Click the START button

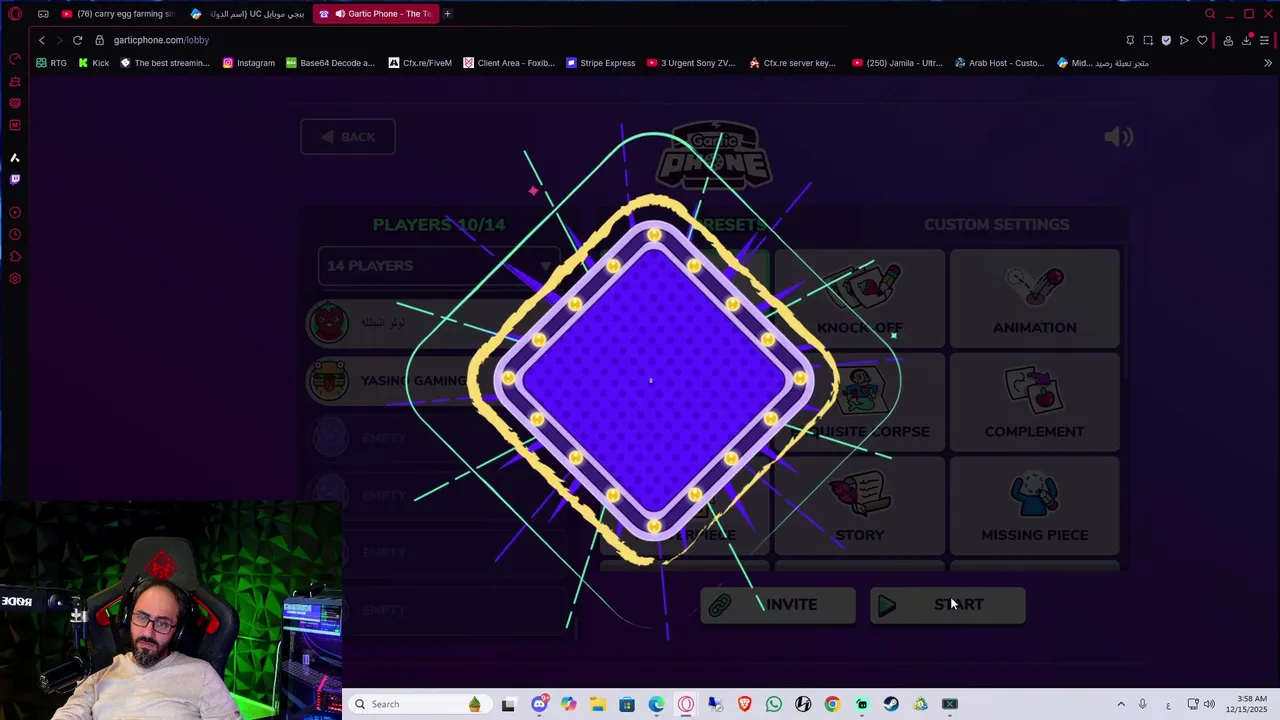click(948, 605)
